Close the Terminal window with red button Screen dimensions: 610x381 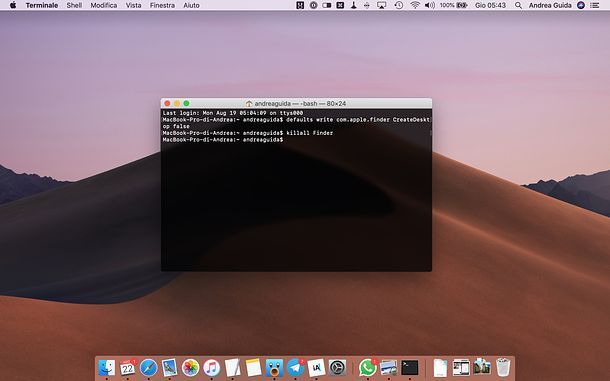[167, 103]
